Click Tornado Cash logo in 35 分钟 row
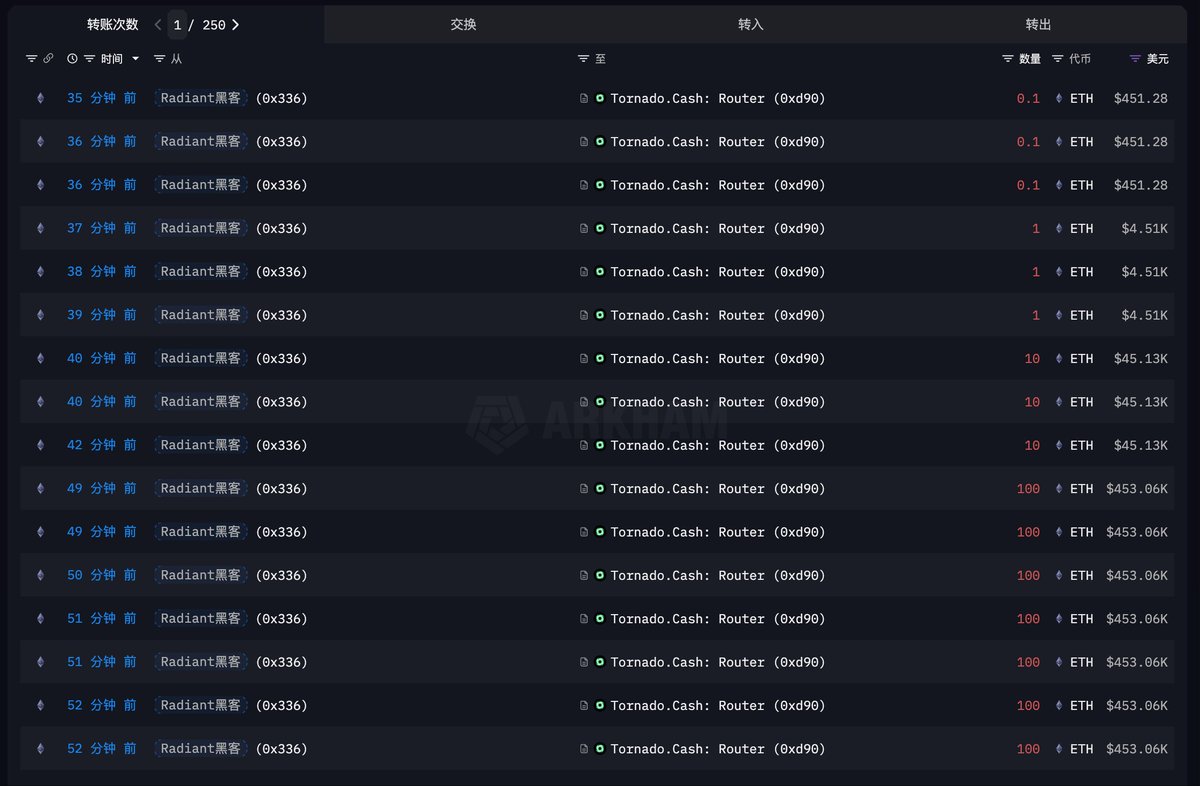This screenshot has height=786, width=1200. (600, 98)
